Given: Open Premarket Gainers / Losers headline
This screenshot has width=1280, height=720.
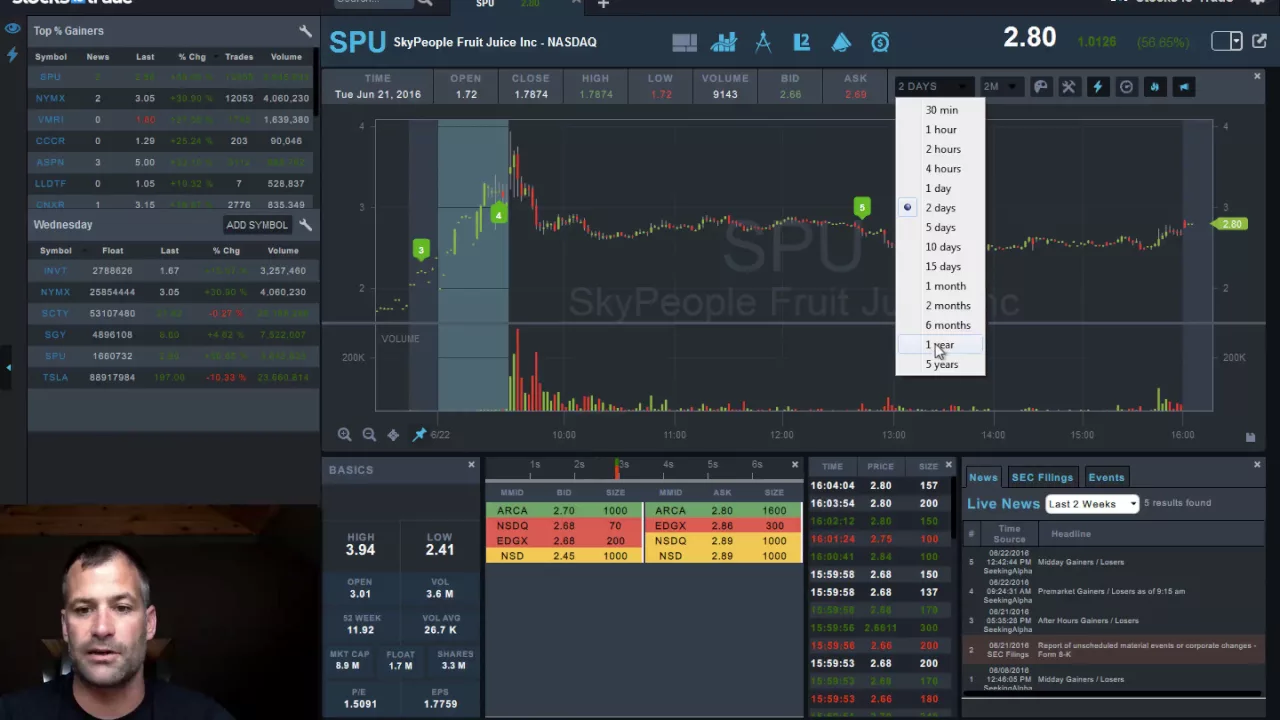Looking at the screenshot, I should [1111, 591].
